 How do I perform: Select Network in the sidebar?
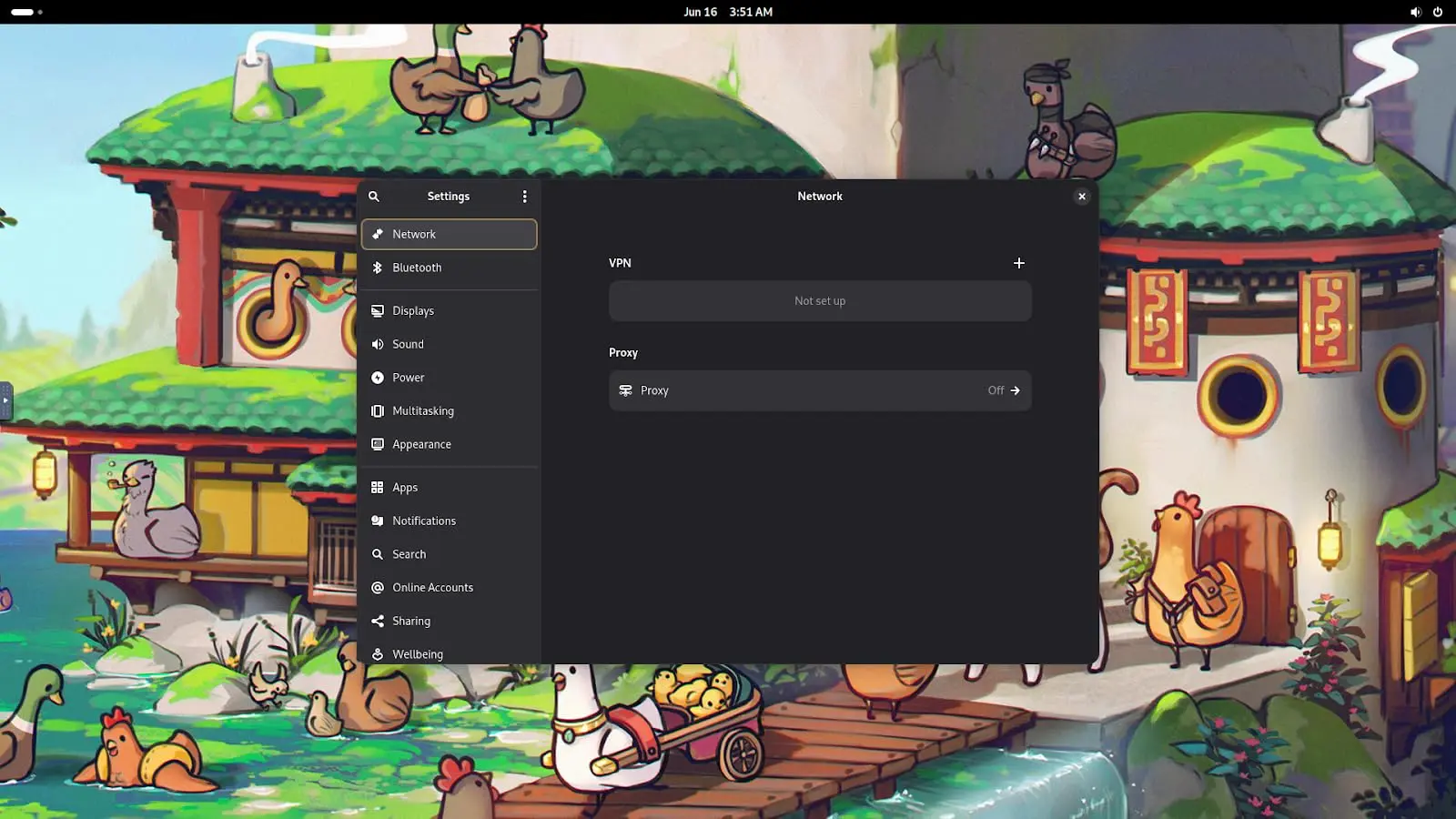point(449,235)
